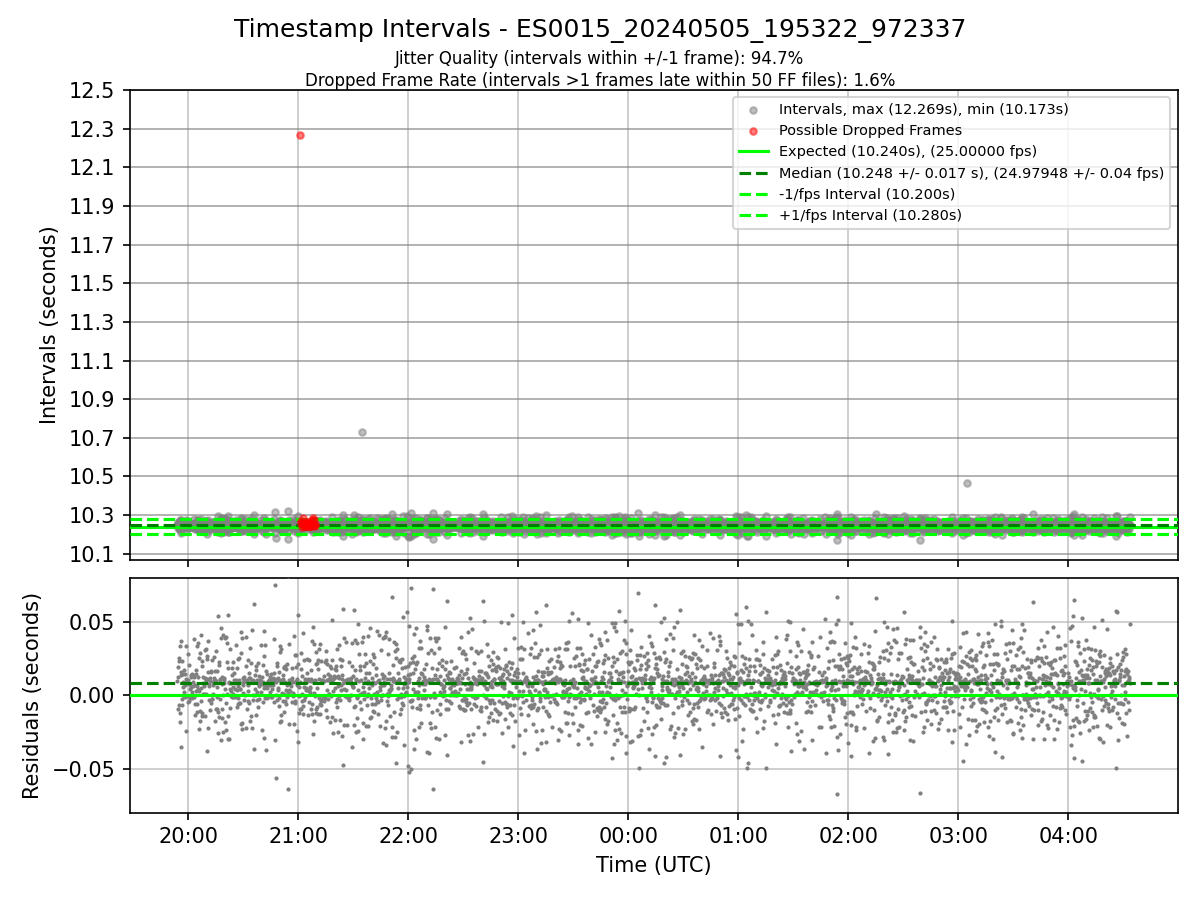Image resolution: width=1200 pixels, height=900 pixels.
Task: Click the '11.9' y-axis tick label
Action: [94, 206]
